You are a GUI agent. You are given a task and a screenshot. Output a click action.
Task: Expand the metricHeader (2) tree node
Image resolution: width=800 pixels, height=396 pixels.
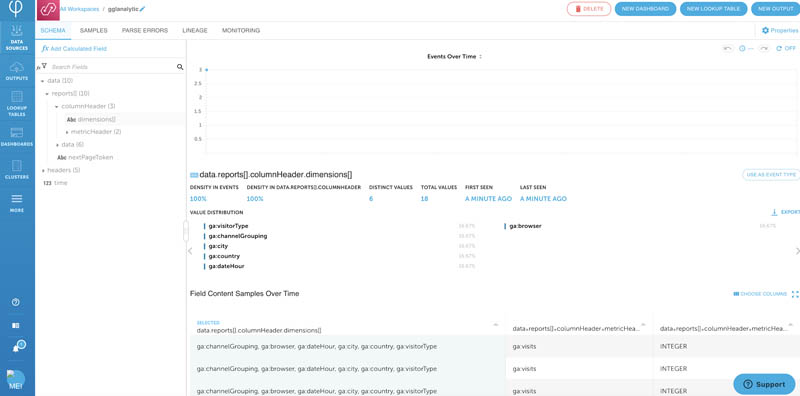click(67, 132)
